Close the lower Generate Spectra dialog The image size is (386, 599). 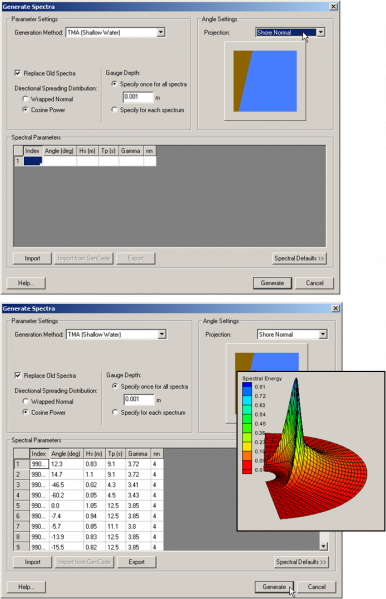click(x=336, y=308)
